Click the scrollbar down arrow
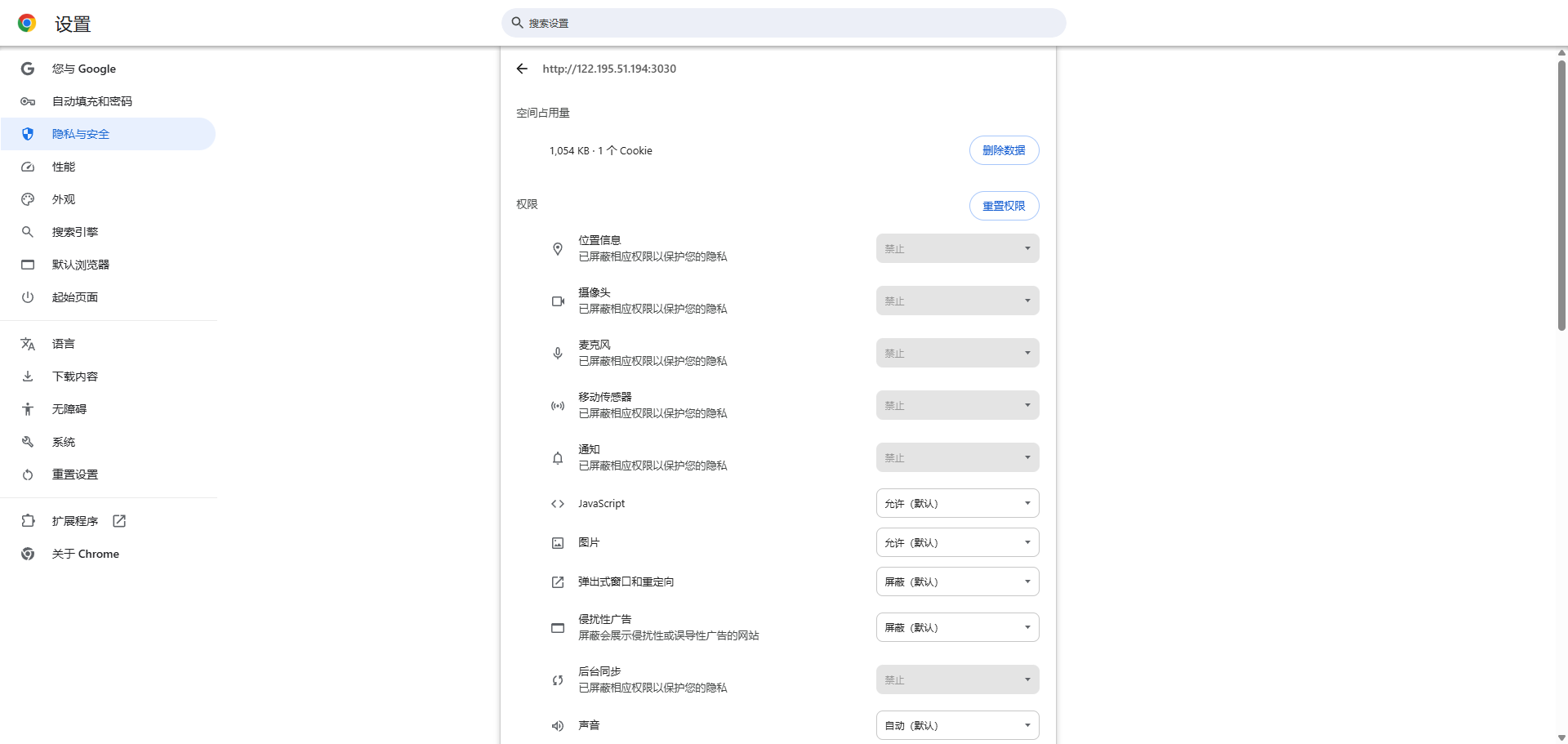1568x744 pixels. pos(1561,738)
